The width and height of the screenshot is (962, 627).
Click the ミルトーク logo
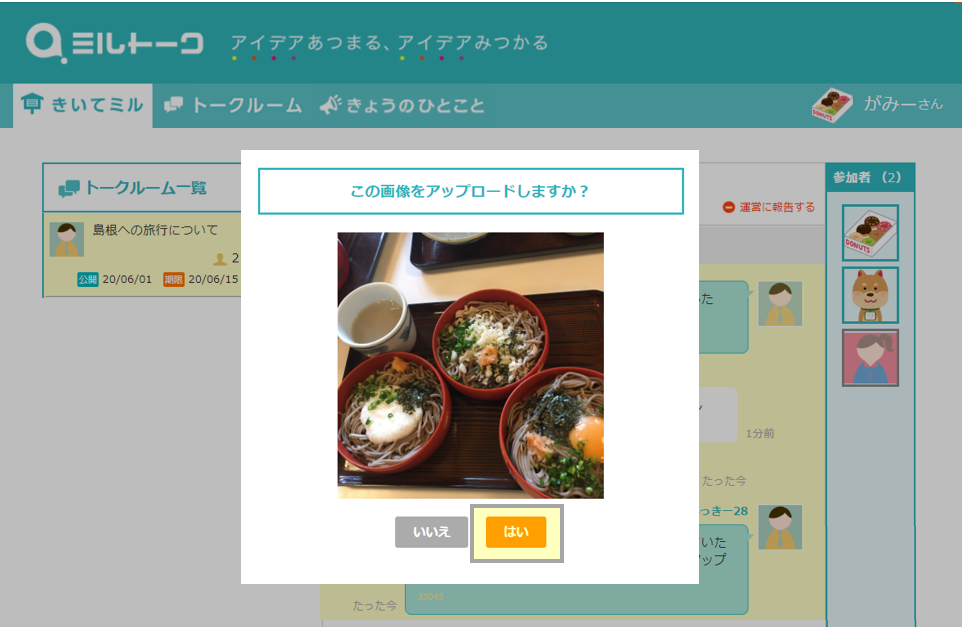point(115,43)
